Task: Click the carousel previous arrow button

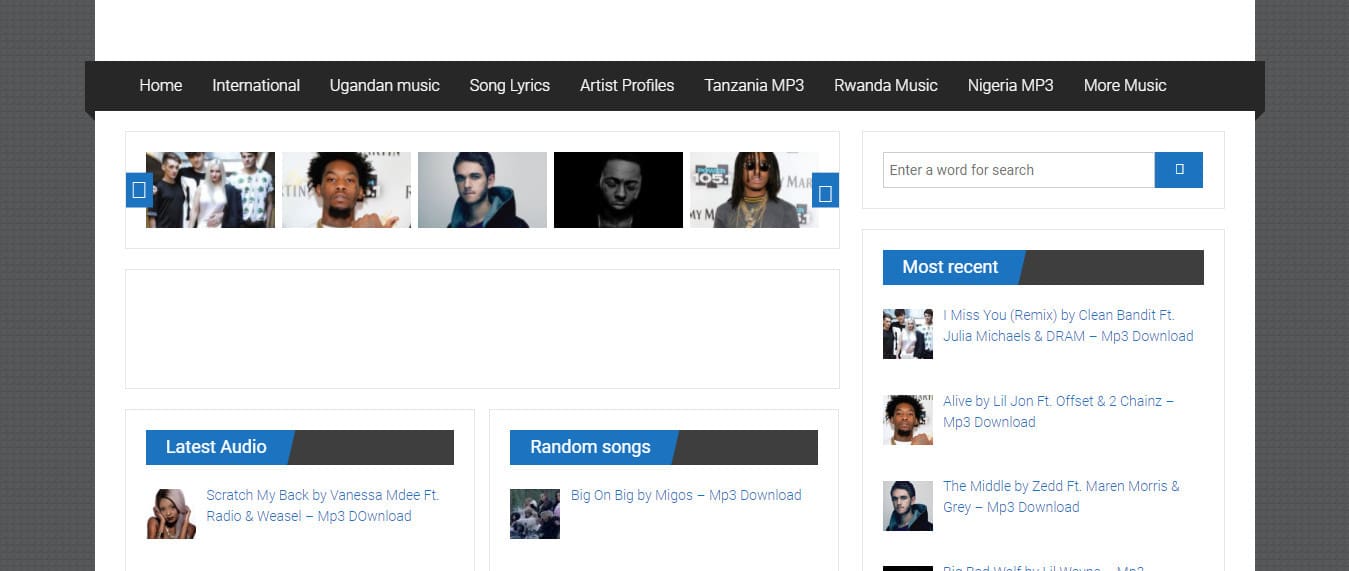Action: (138, 190)
